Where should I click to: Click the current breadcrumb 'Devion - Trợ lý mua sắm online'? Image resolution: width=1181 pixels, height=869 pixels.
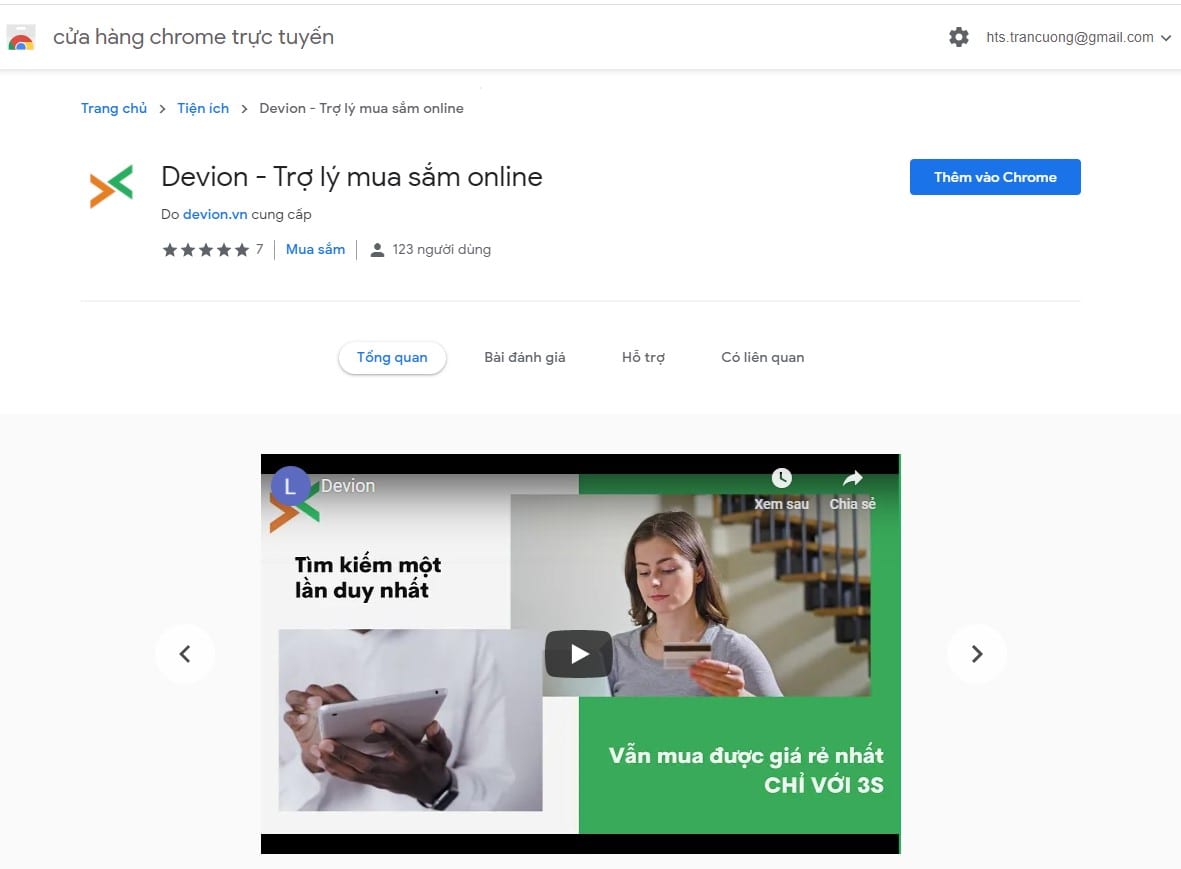coord(362,108)
